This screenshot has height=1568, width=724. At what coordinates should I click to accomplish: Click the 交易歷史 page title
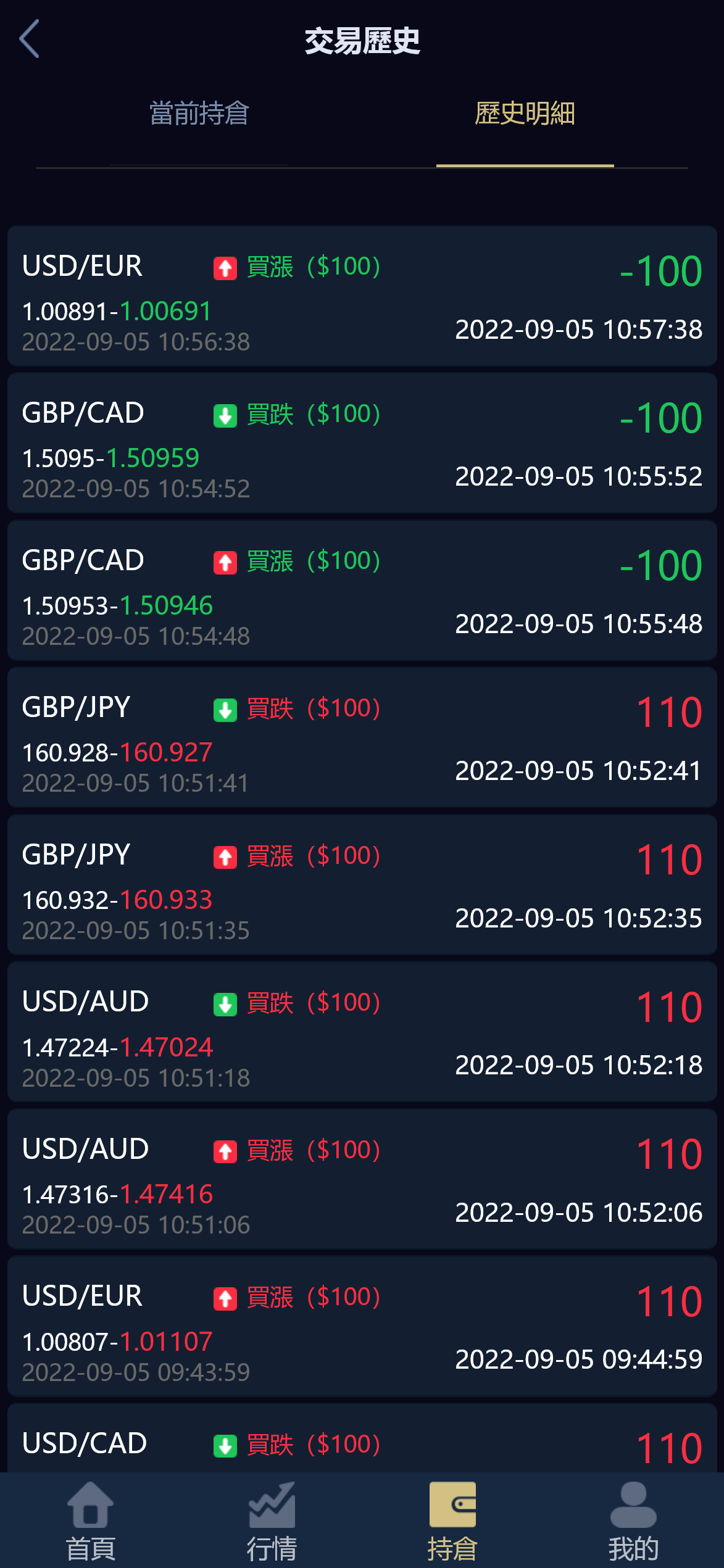(x=362, y=41)
